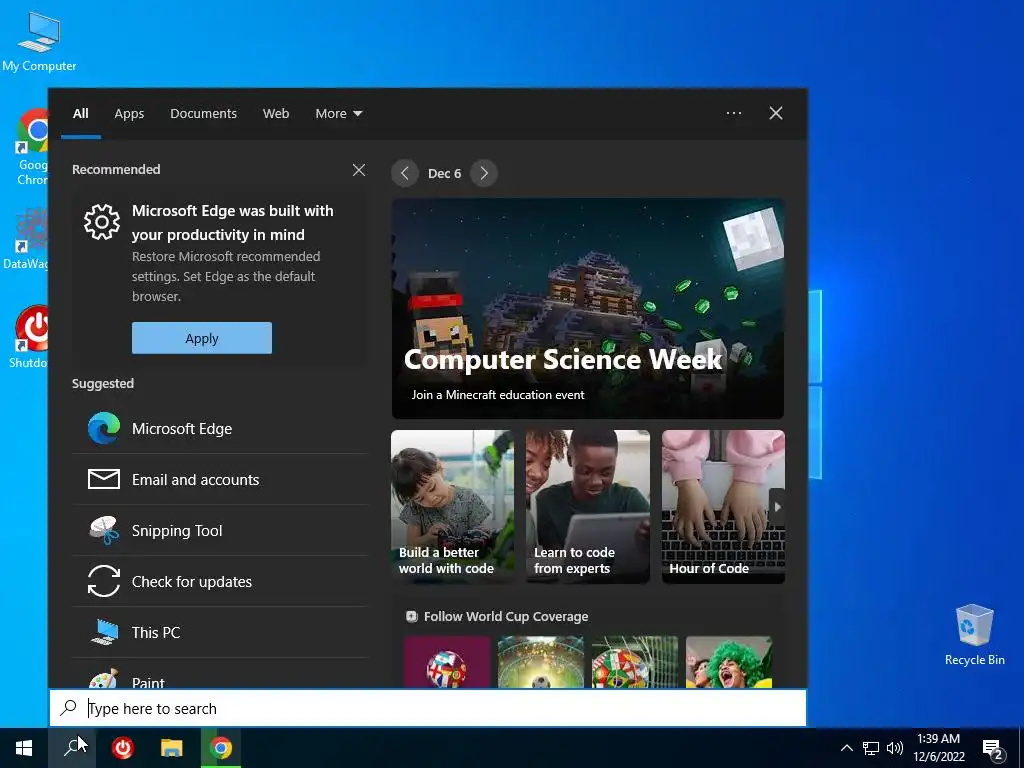
Task: Switch to the Web tab
Action: pos(276,113)
